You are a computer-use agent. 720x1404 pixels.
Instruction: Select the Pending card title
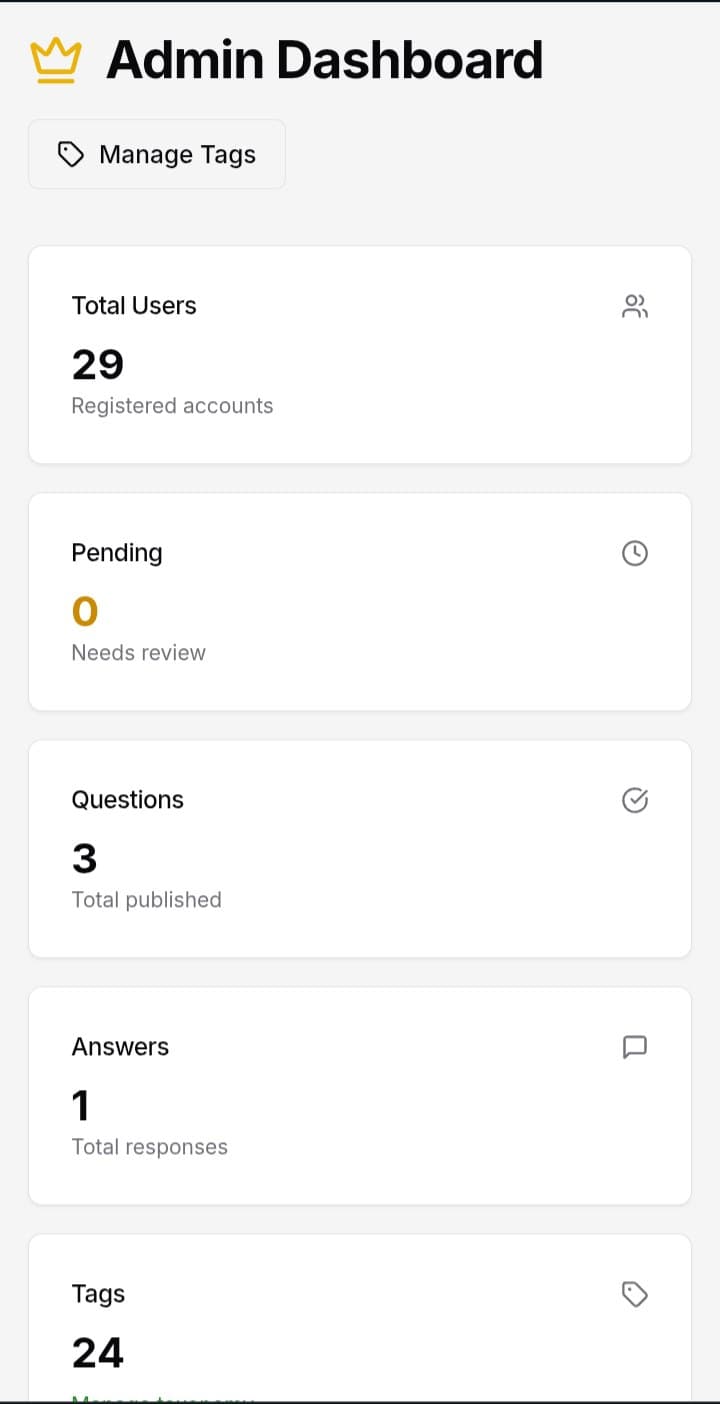coord(117,553)
